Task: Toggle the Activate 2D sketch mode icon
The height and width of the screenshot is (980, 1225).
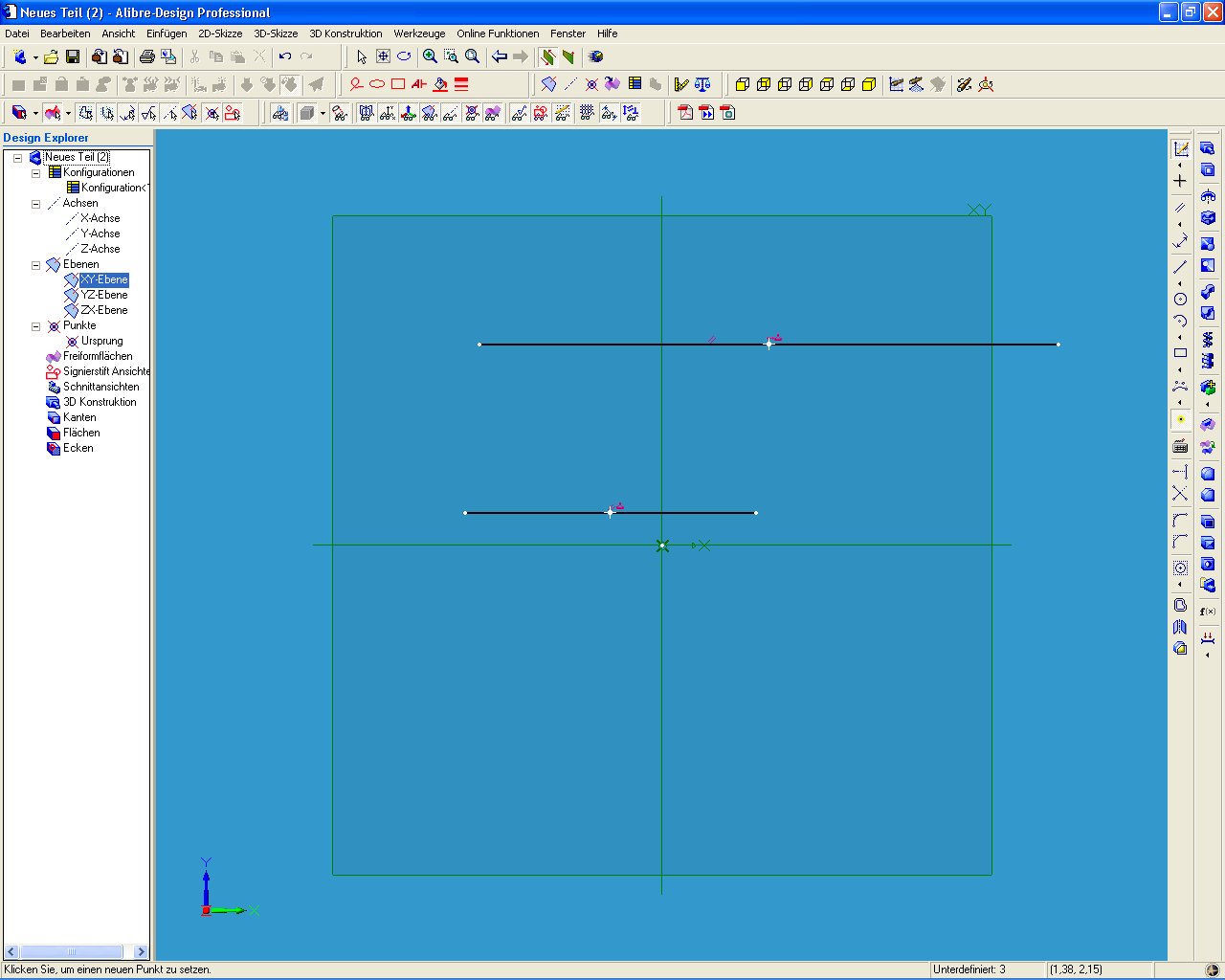Action: (x=1181, y=149)
